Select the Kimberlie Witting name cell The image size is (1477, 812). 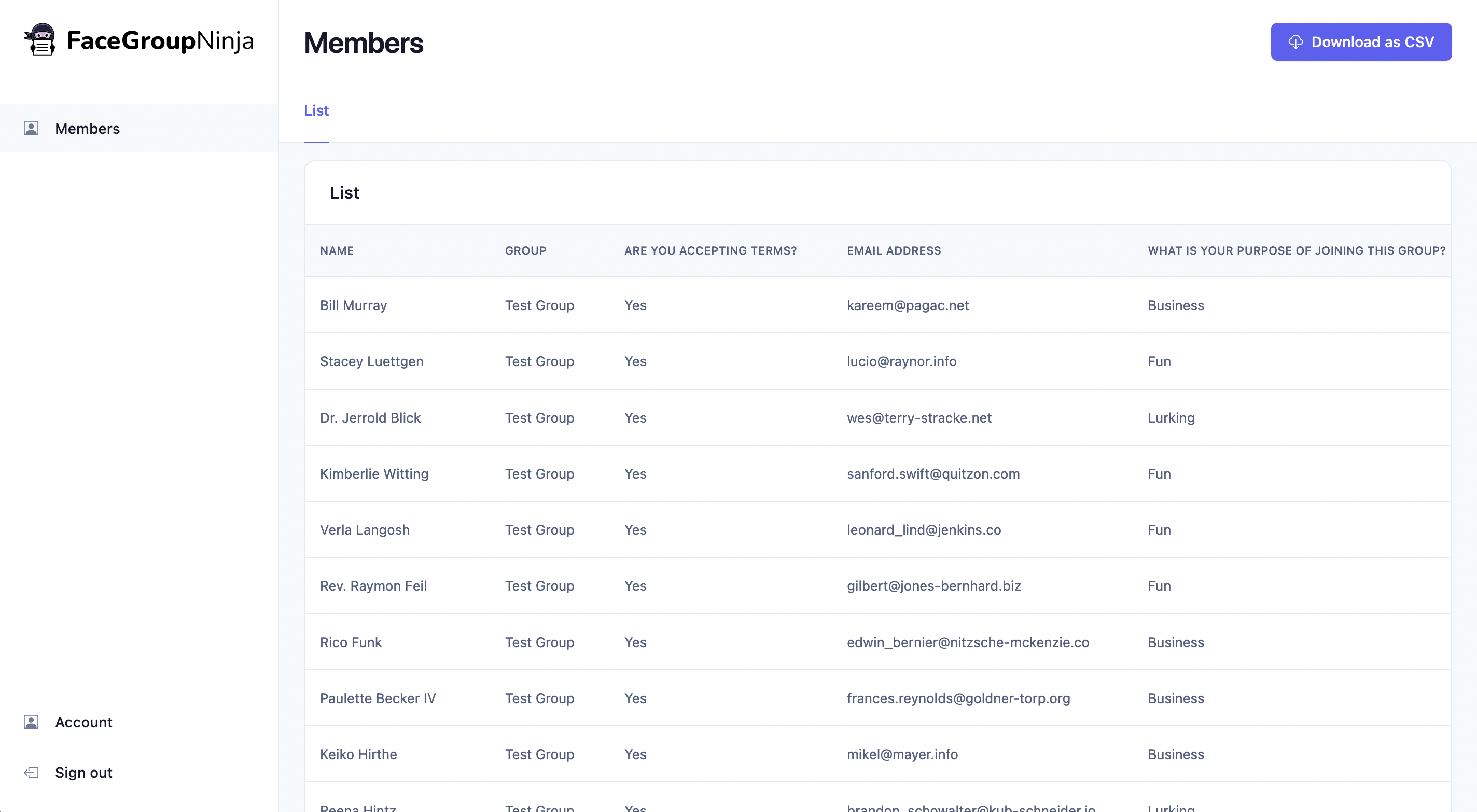[374, 474]
